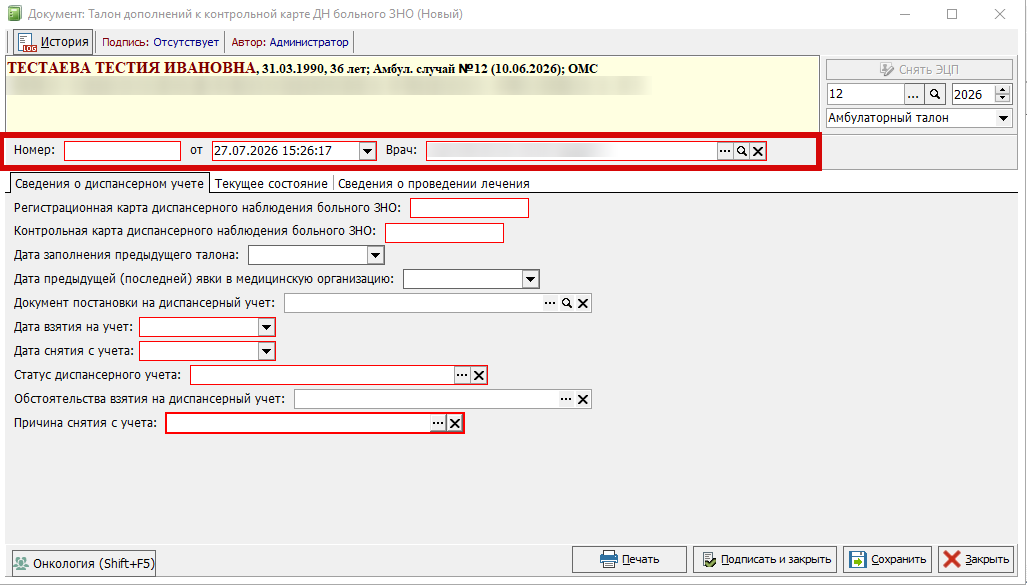Click the search icon next to case number 12
Screen dimensions: 1027x586
[935, 94]
